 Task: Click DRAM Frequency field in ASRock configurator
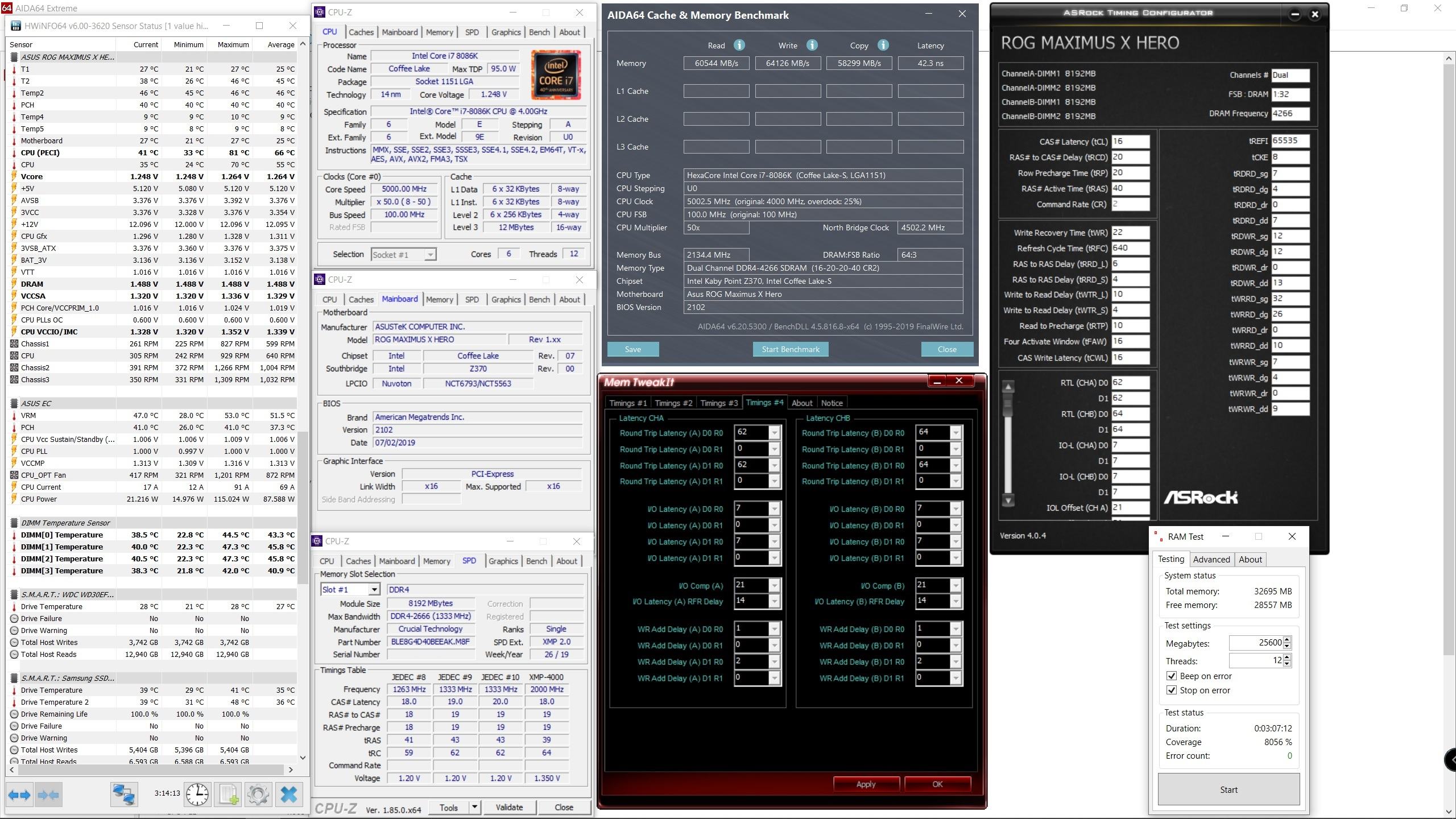[1290, 113]
